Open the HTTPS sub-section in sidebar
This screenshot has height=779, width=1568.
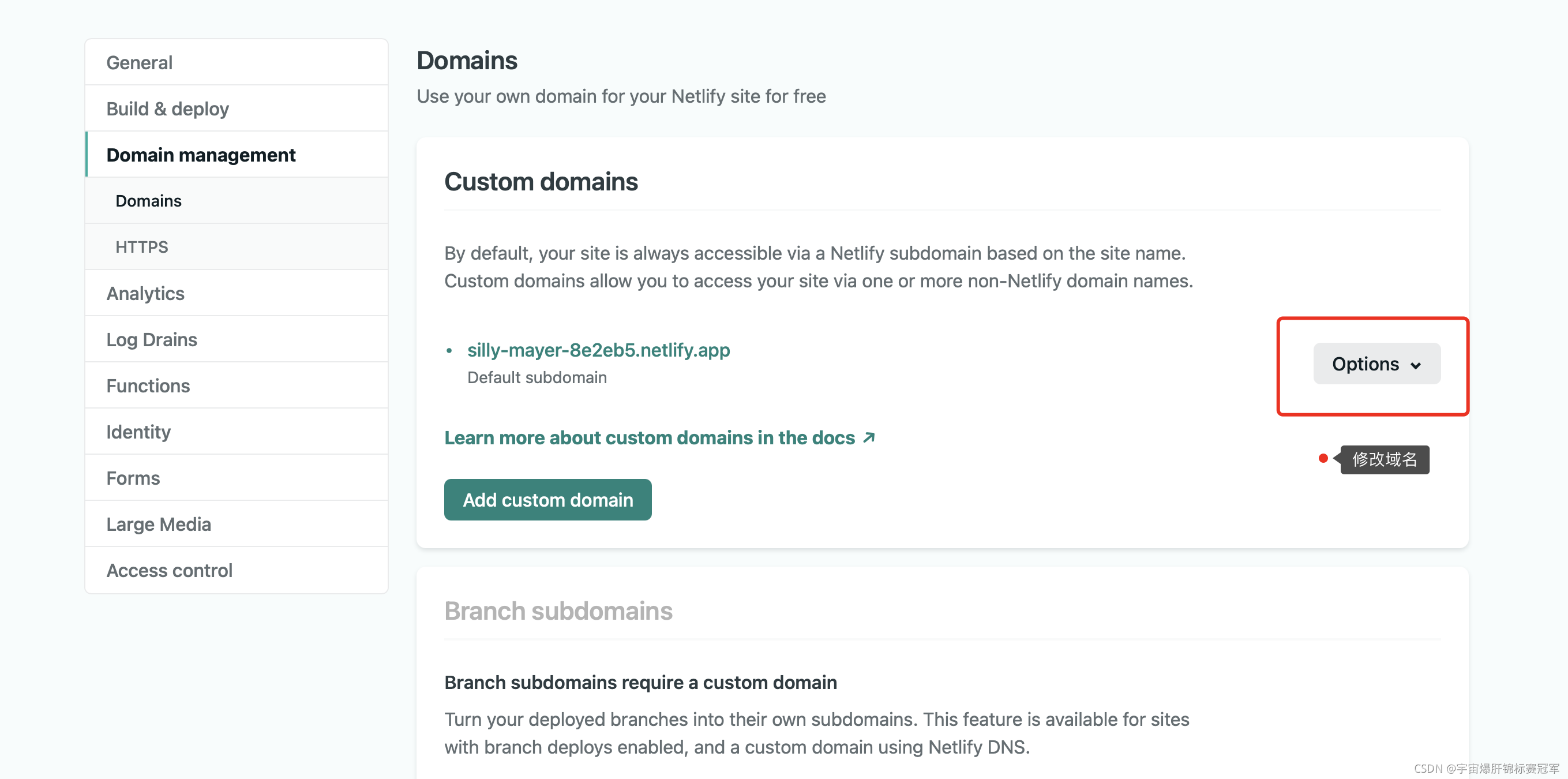click(x=141, y=246)
